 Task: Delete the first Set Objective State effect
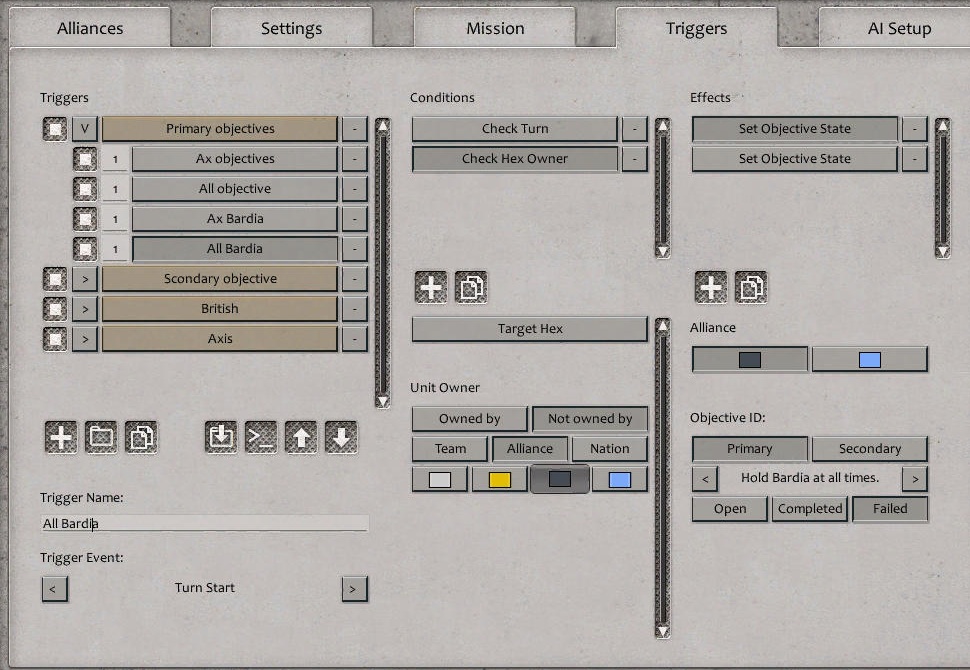pyautogui.click(x=915, y=129)
